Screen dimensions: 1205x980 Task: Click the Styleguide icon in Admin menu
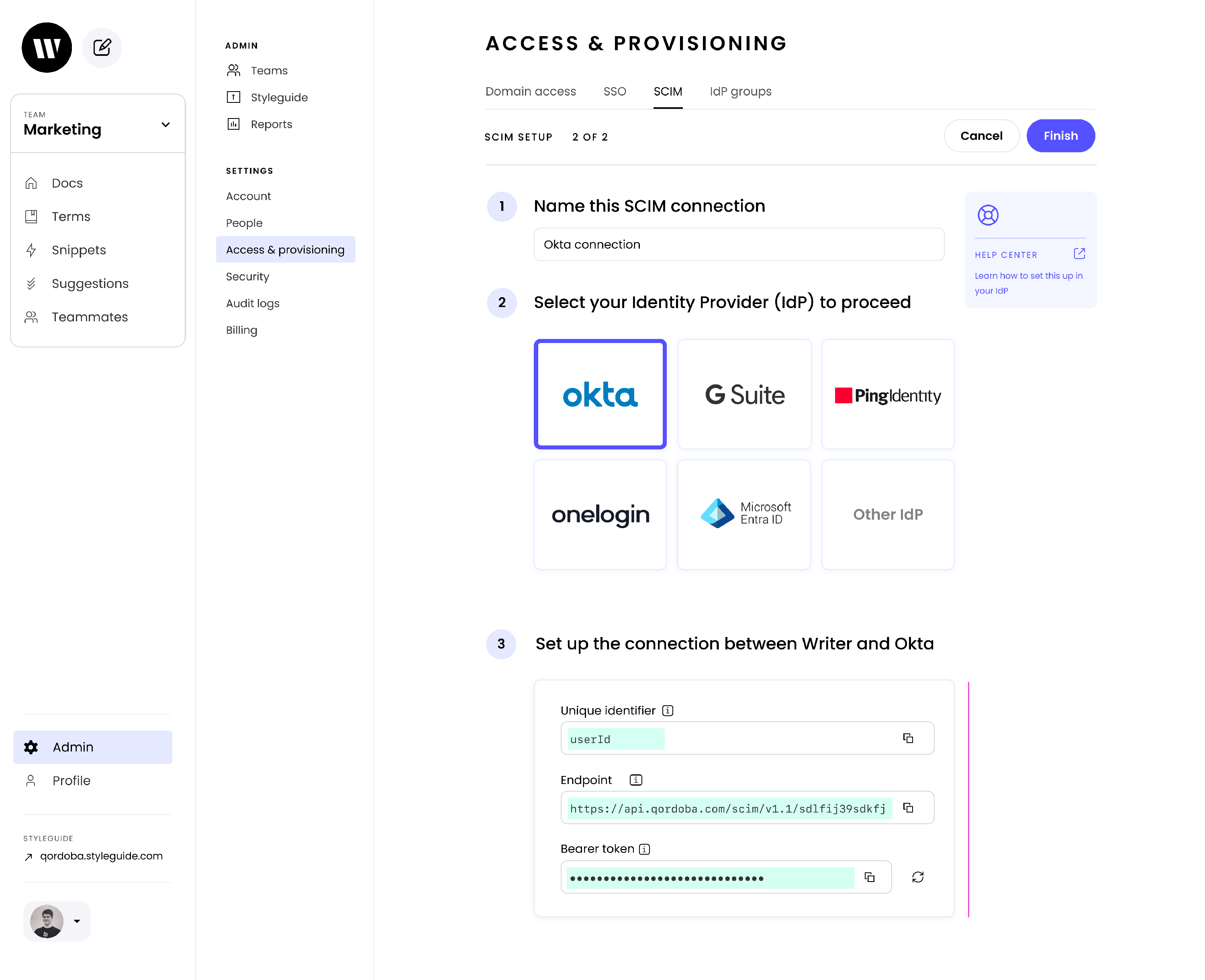[234, 97]
